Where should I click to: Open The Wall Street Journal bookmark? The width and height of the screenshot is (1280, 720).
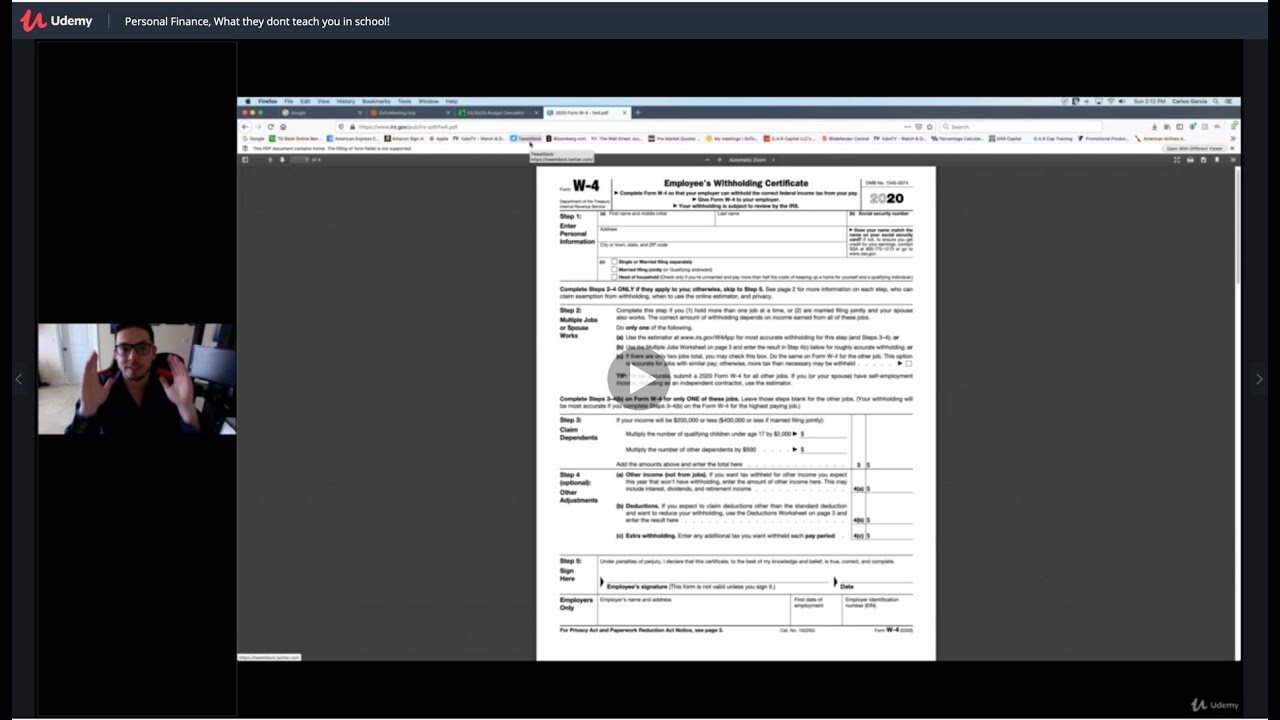tap(616, 139)
